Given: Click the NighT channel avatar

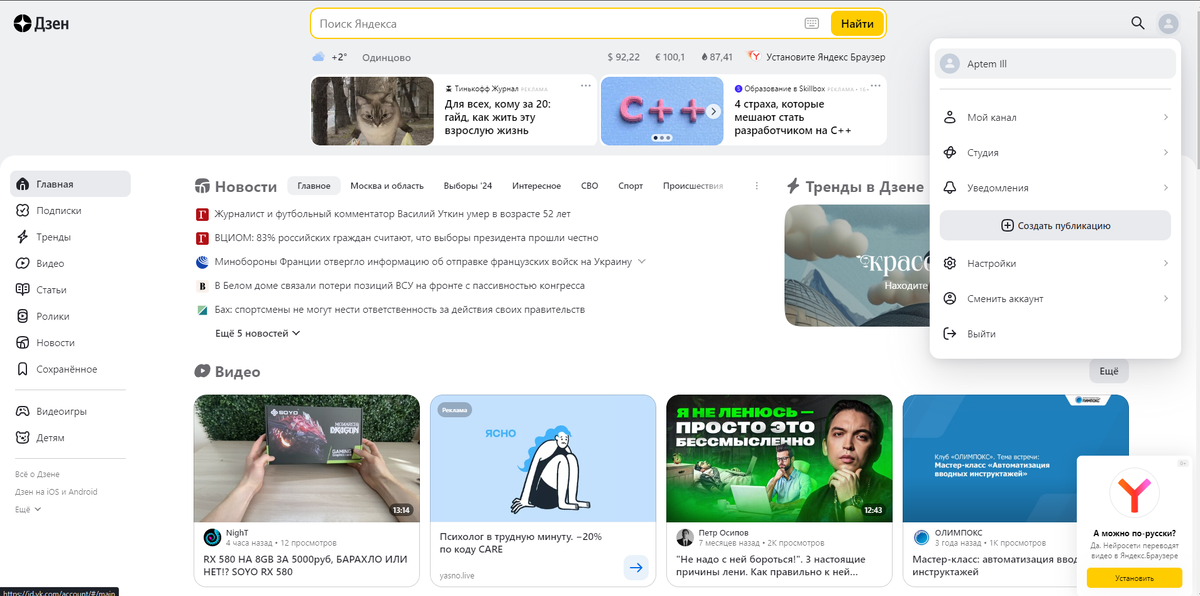Looking at the screenshot, I should [x=212, y=537].
